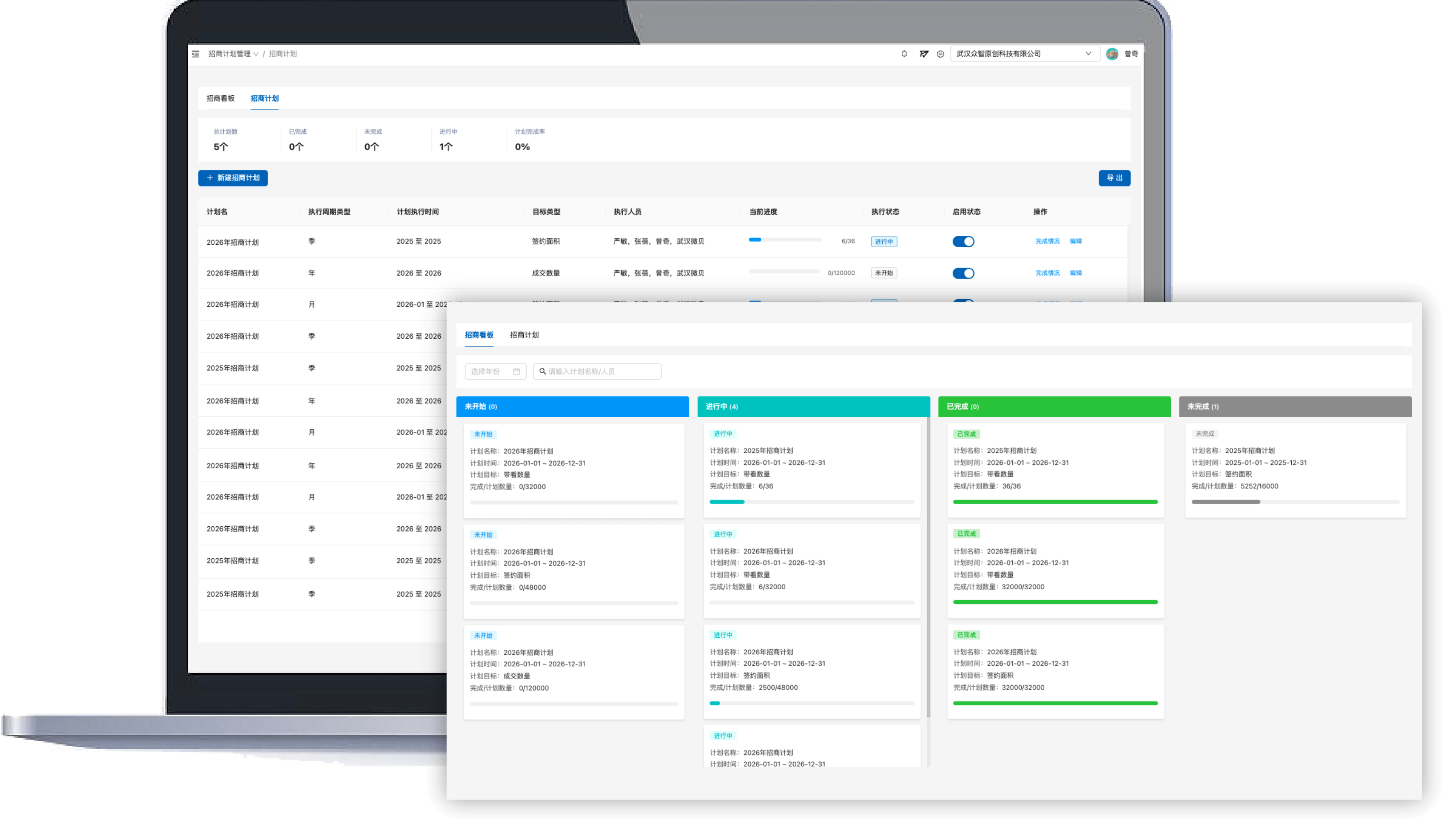Image resolution: width=1456 pixels, height=833 pixels.
Task: Click the 未开始 status tag in the table
Action: click(x=884, y=273)
